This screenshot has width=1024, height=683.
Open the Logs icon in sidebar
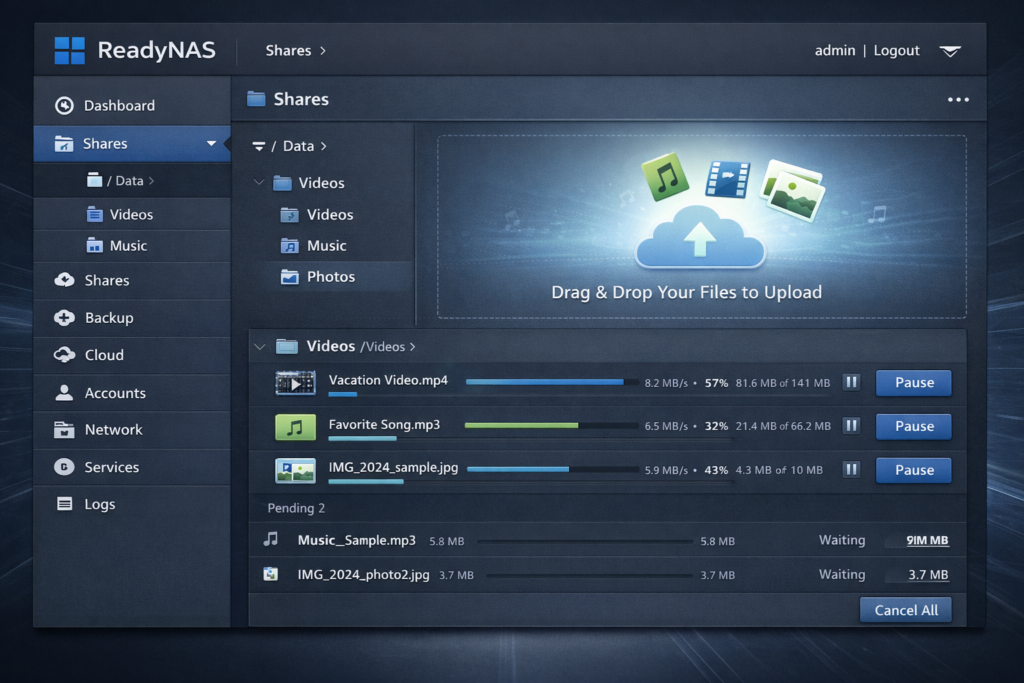click(x=65, y=504)
